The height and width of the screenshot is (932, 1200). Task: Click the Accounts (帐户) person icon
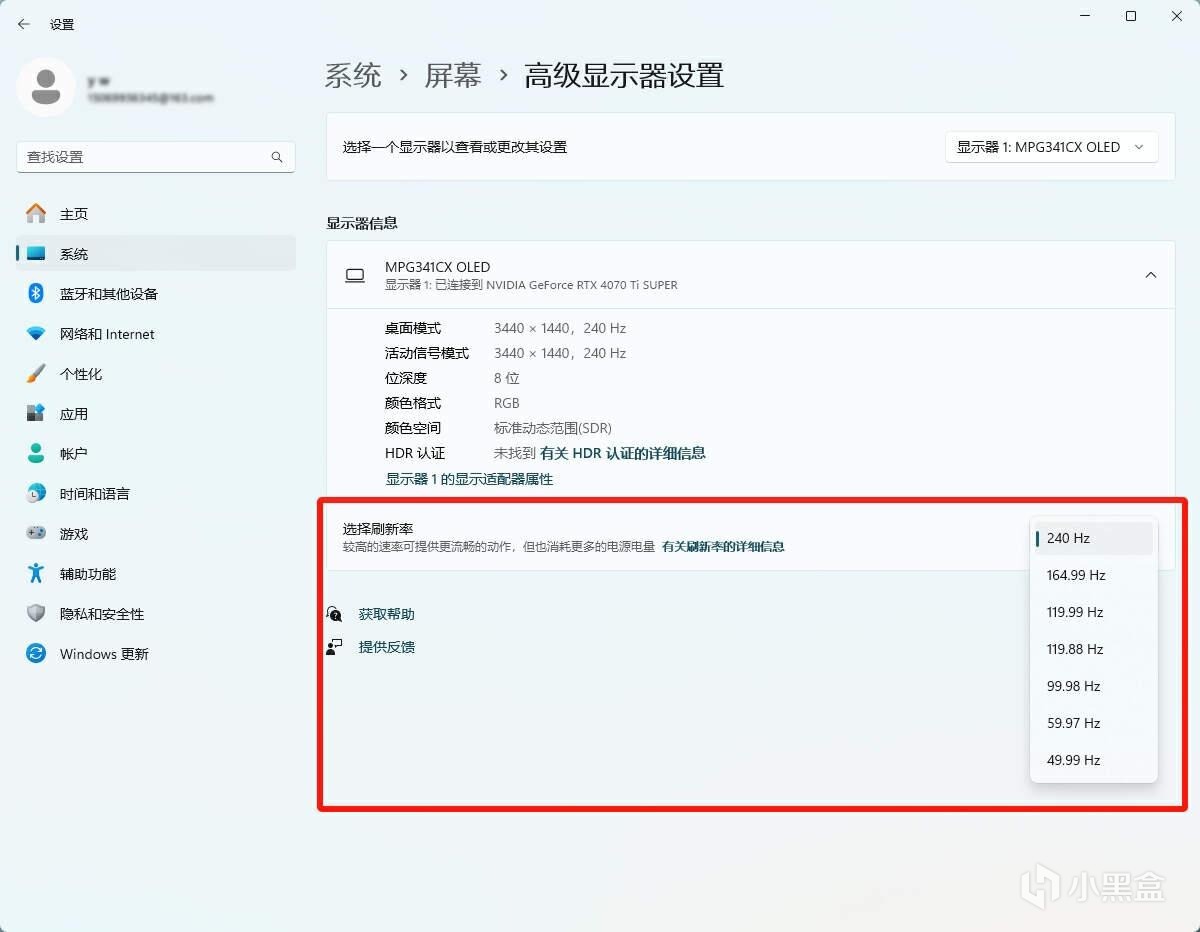(x=36, y=453)
